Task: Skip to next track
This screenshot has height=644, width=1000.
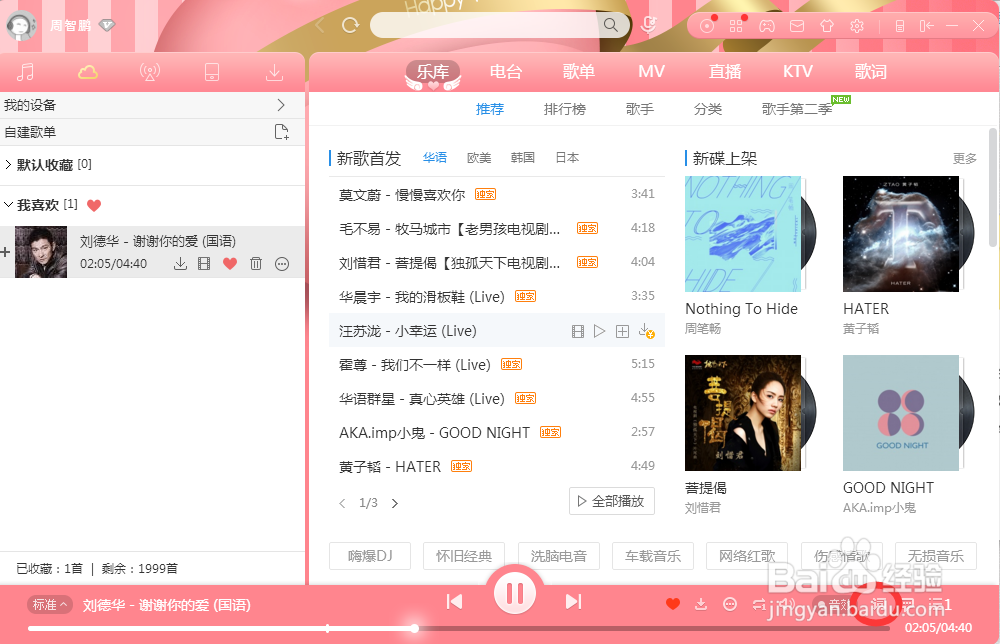Action: point(574,601)
